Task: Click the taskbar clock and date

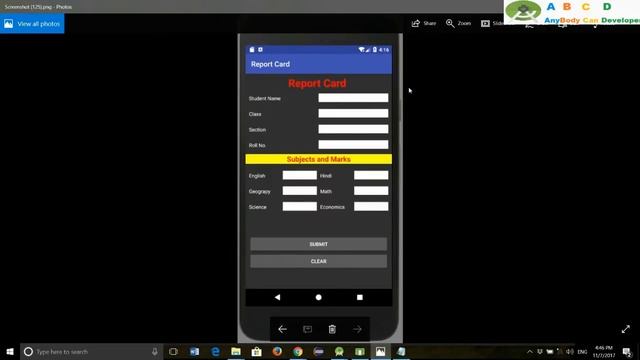Action: click(604, 351)
